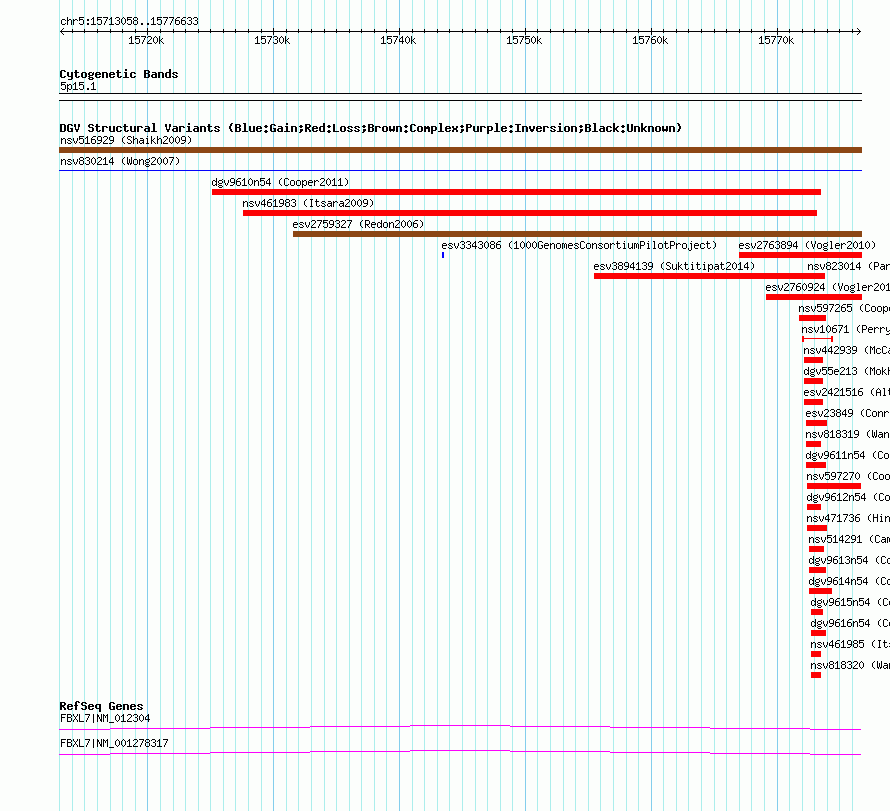Open variant nsv823014 label
Image resolution: width=890 pixels, height=811 pixels.
click(848, 266)
